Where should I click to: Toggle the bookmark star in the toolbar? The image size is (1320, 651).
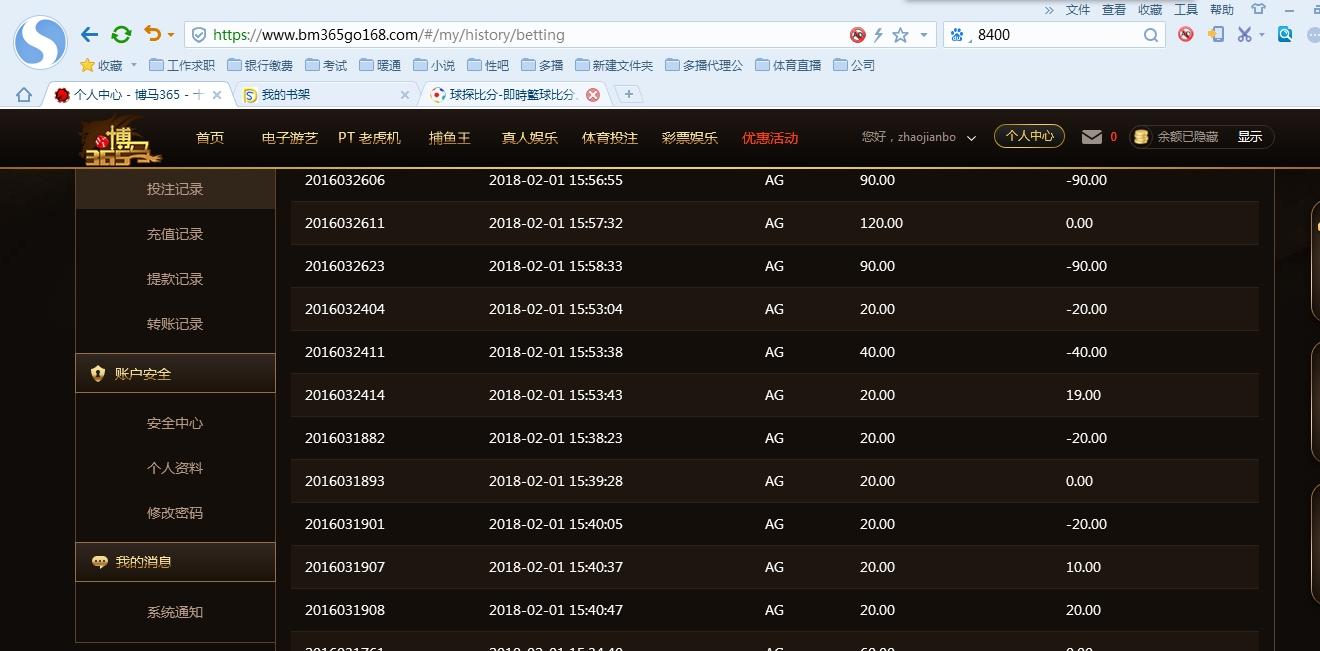(902, 34)
